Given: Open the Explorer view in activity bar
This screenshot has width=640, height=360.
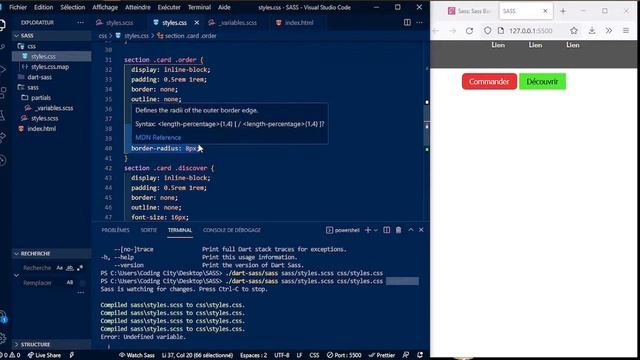Looking at the screenshot, I should tap(3, 25).
